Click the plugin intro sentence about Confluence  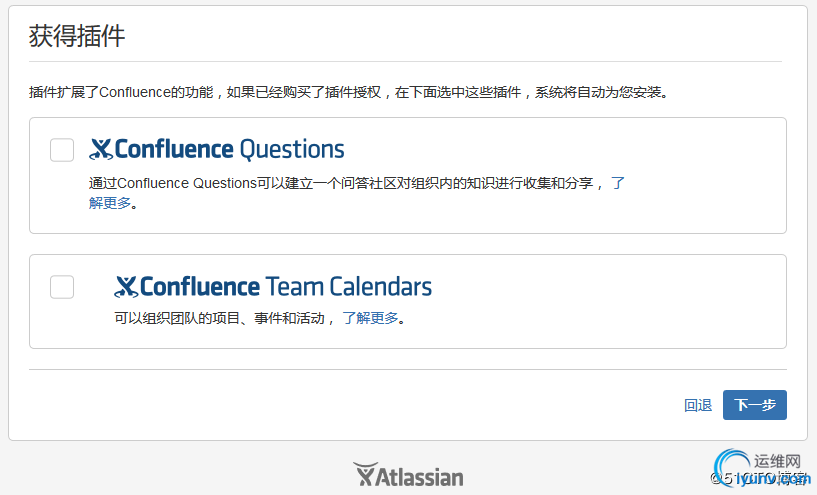pyautogui.click(x=349, y=92)
